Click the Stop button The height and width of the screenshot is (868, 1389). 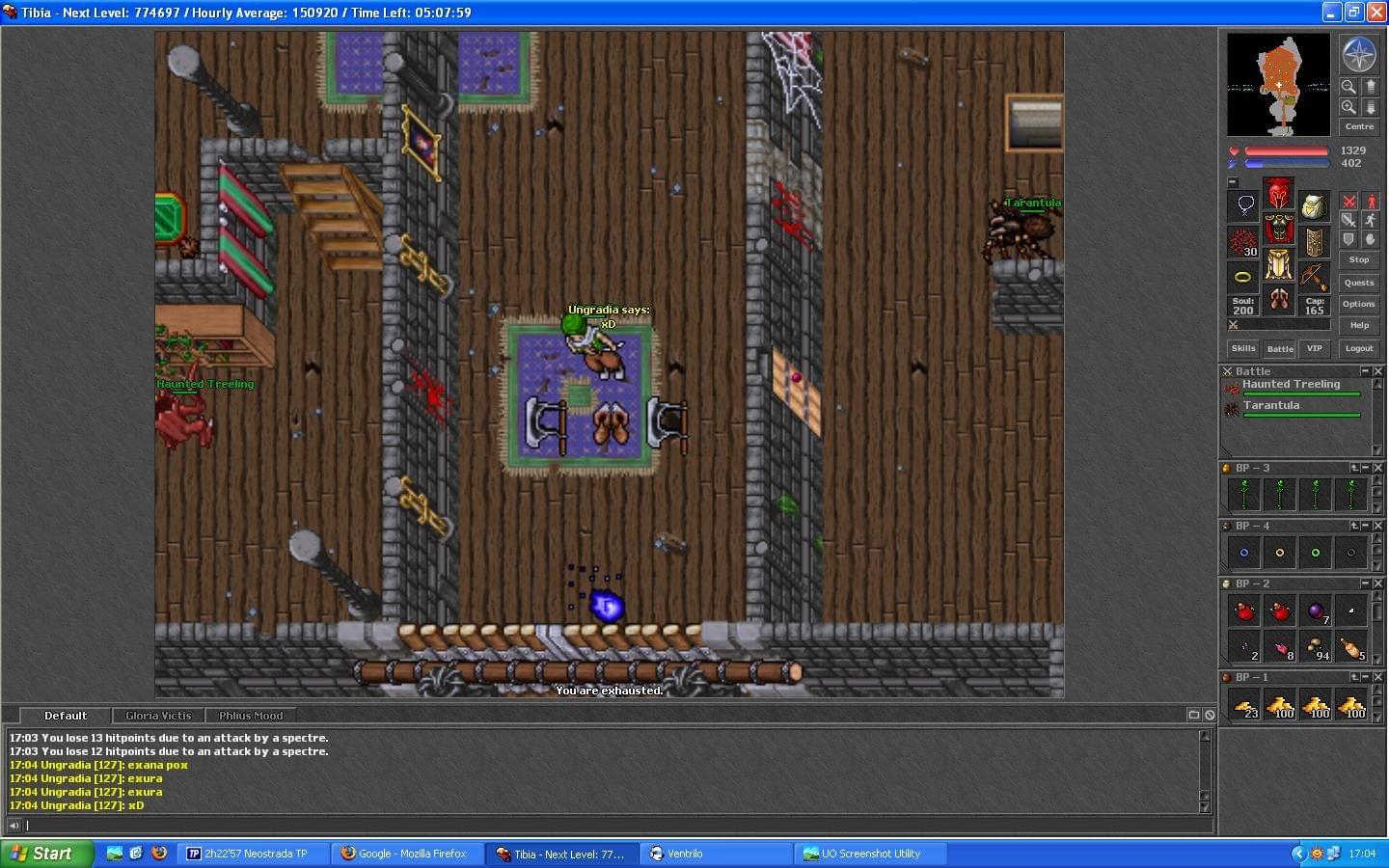tap(1359, 259)
